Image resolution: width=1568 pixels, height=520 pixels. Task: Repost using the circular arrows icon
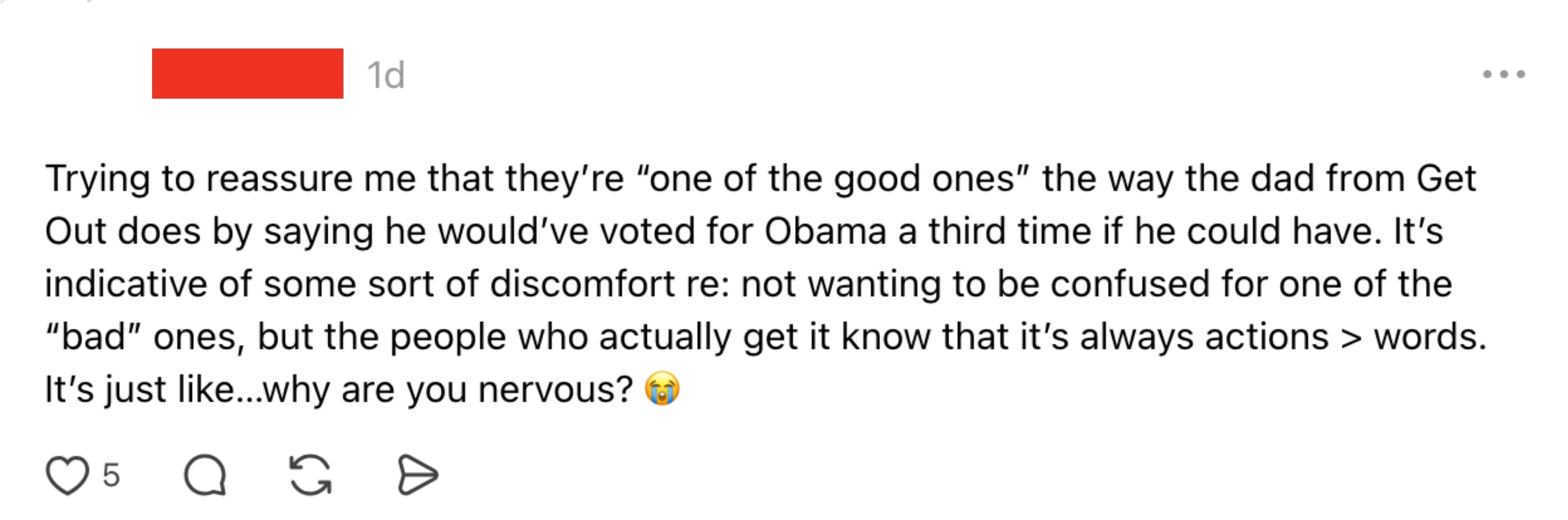click(x=311, y=475)
